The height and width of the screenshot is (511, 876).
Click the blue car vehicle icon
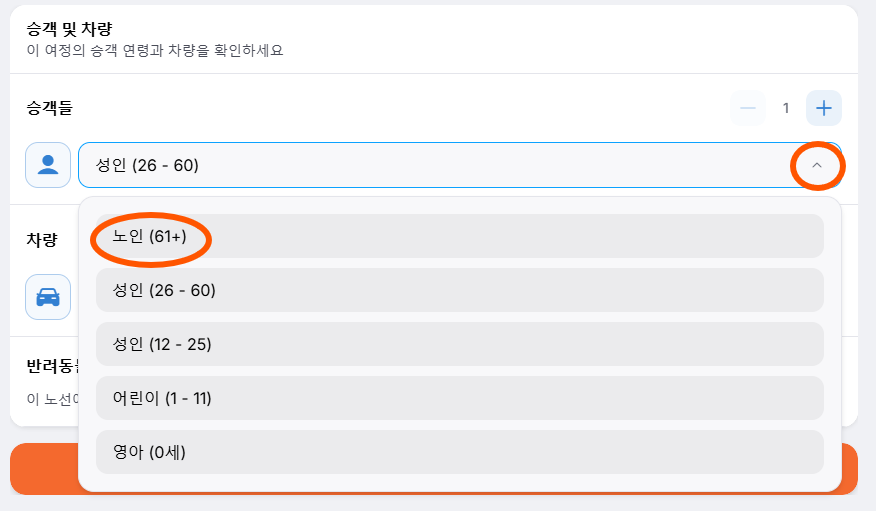pos(48,297)
